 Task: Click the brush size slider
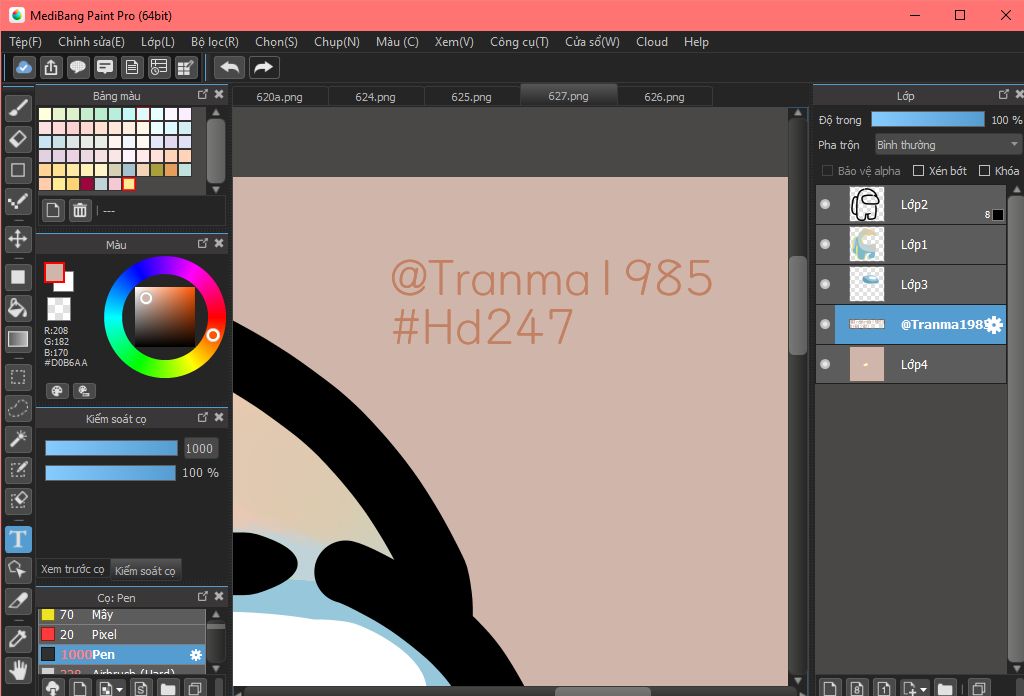tap(111, 448)
